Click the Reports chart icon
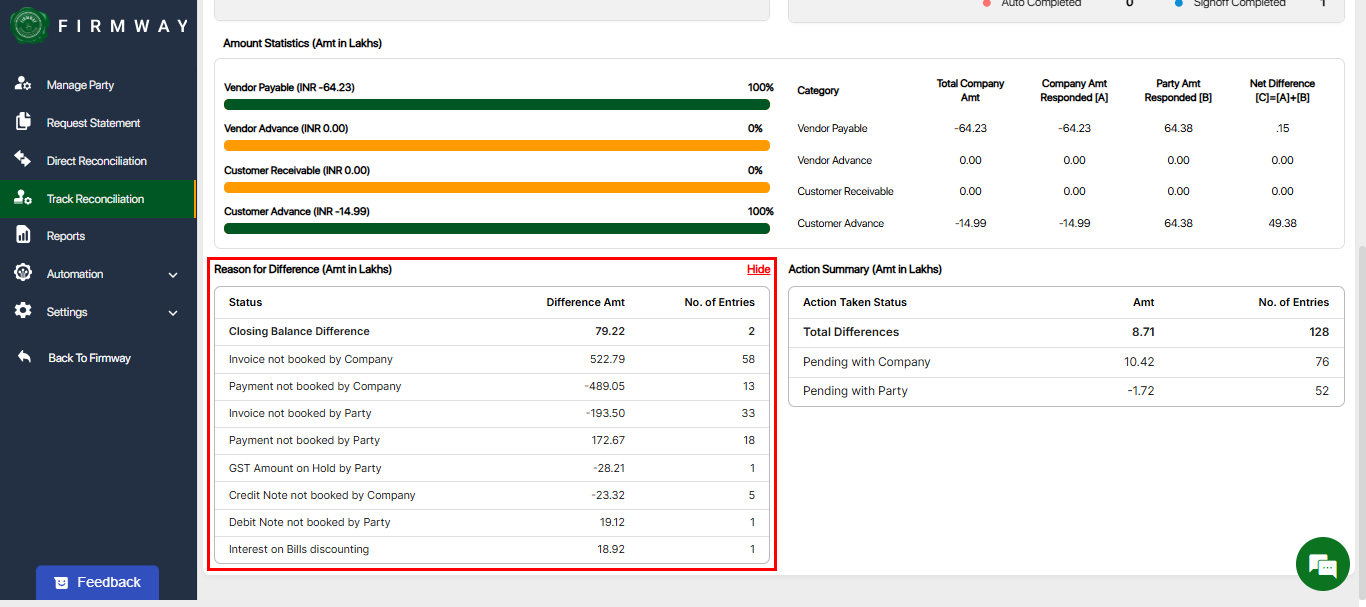 click(x=23, y=235)
